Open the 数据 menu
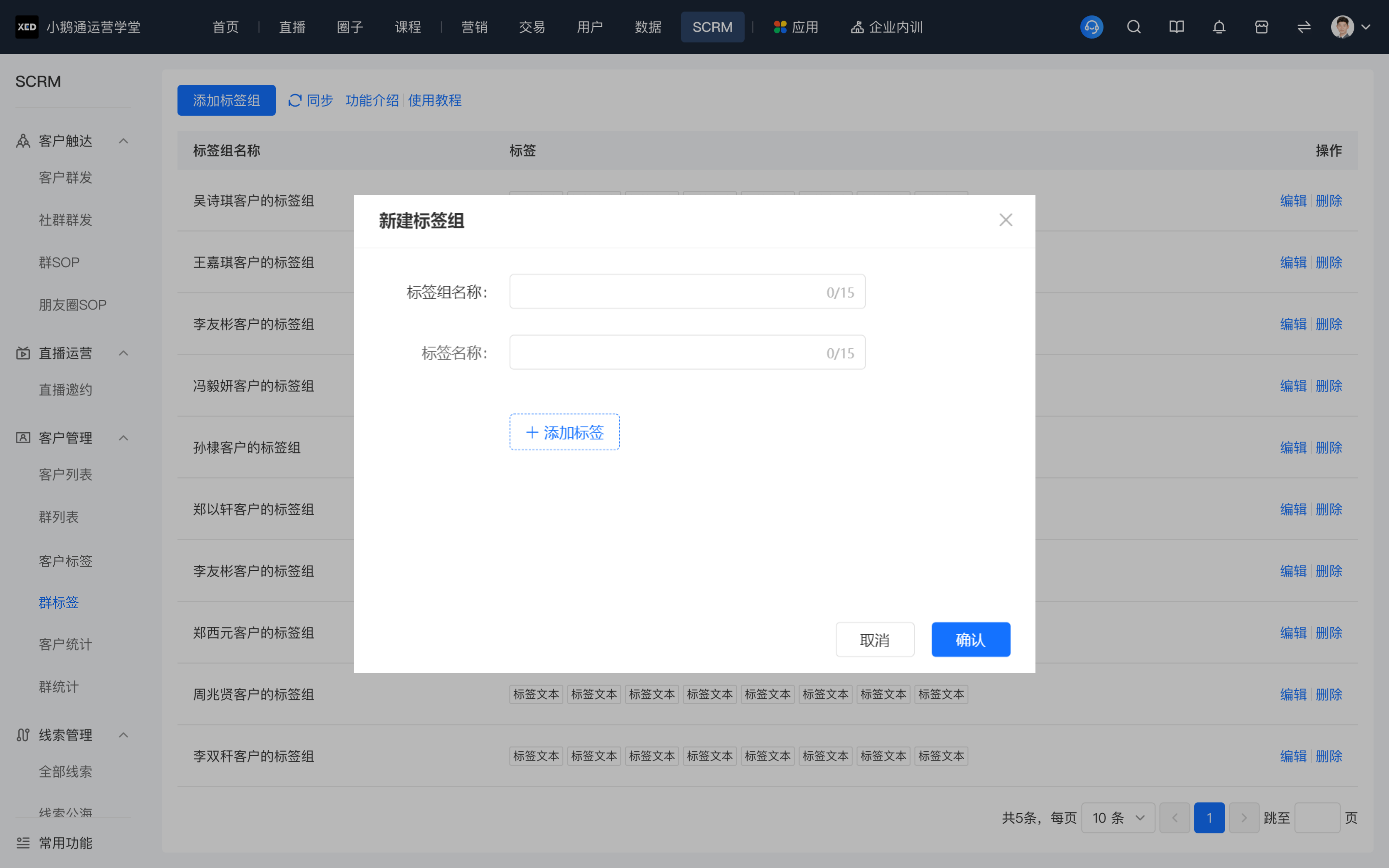The width and height of the screenshot is (1389, 868). click(648, 27)
